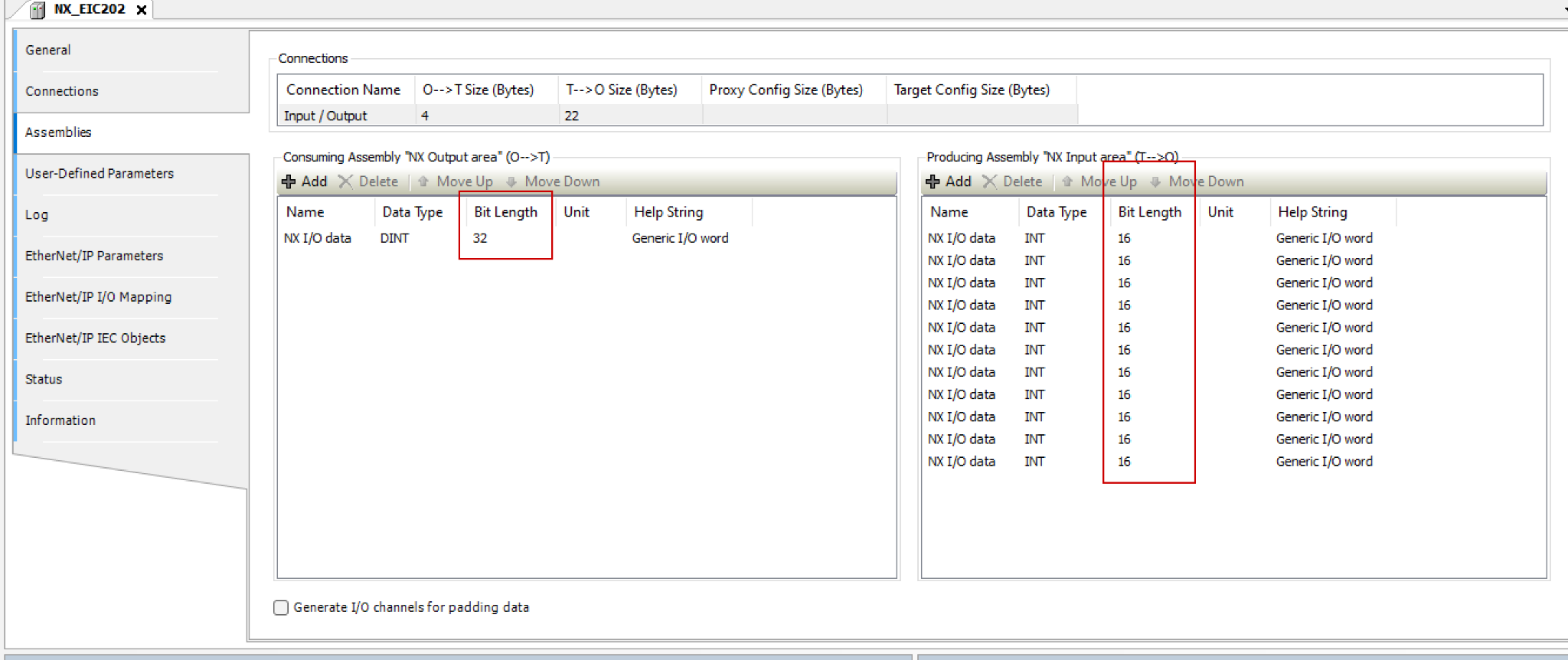Close the NX_EIC202 editor tab
Screen dimensions: 1568x660
[x=142, y=10]
